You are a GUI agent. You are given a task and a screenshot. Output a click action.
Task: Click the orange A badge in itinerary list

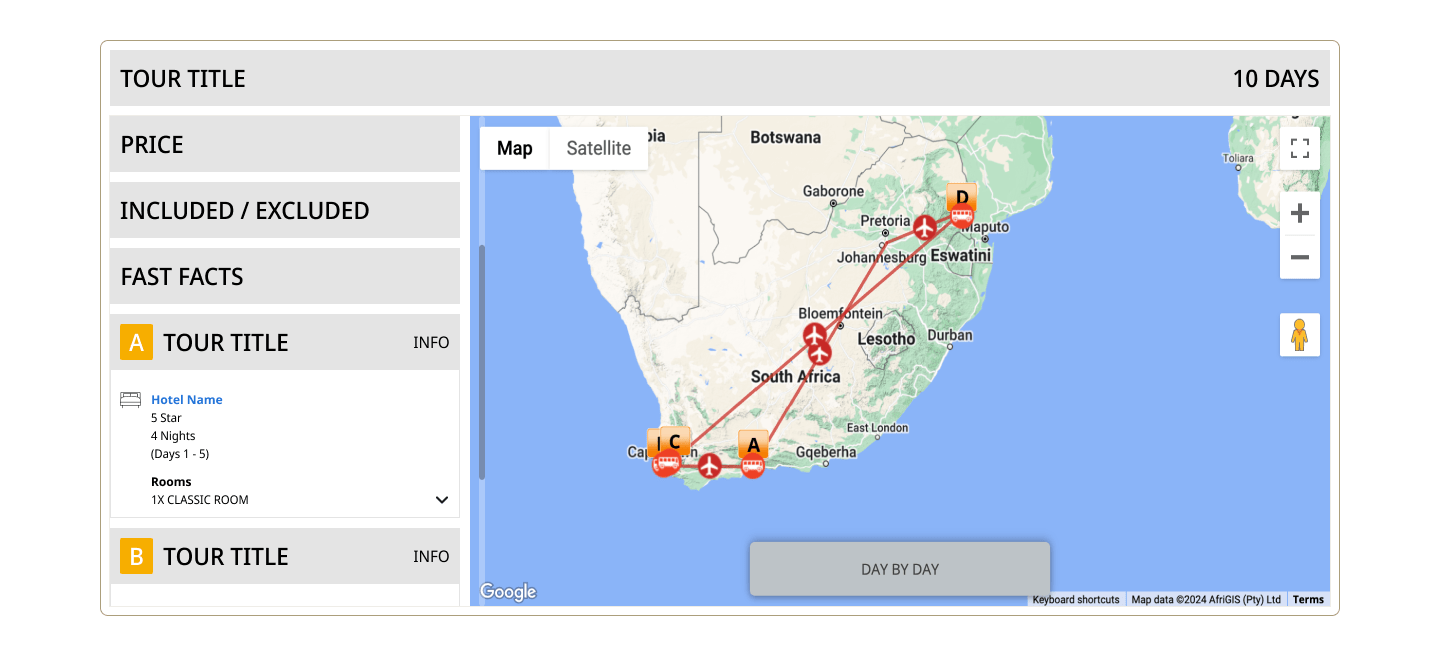tap(136, 342)
